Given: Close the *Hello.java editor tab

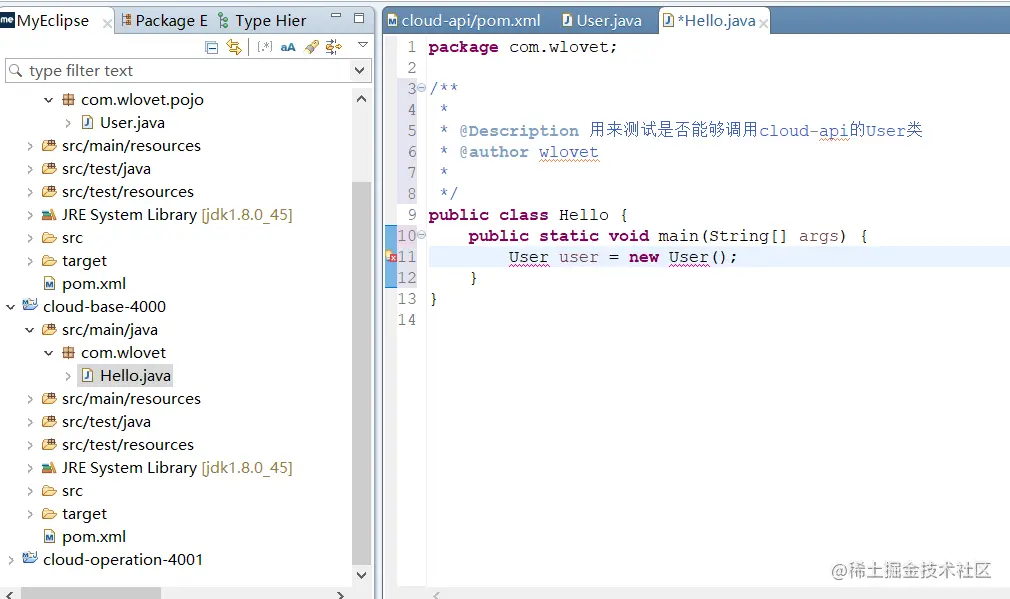Looking at the screenshot, I should point(763,24).
